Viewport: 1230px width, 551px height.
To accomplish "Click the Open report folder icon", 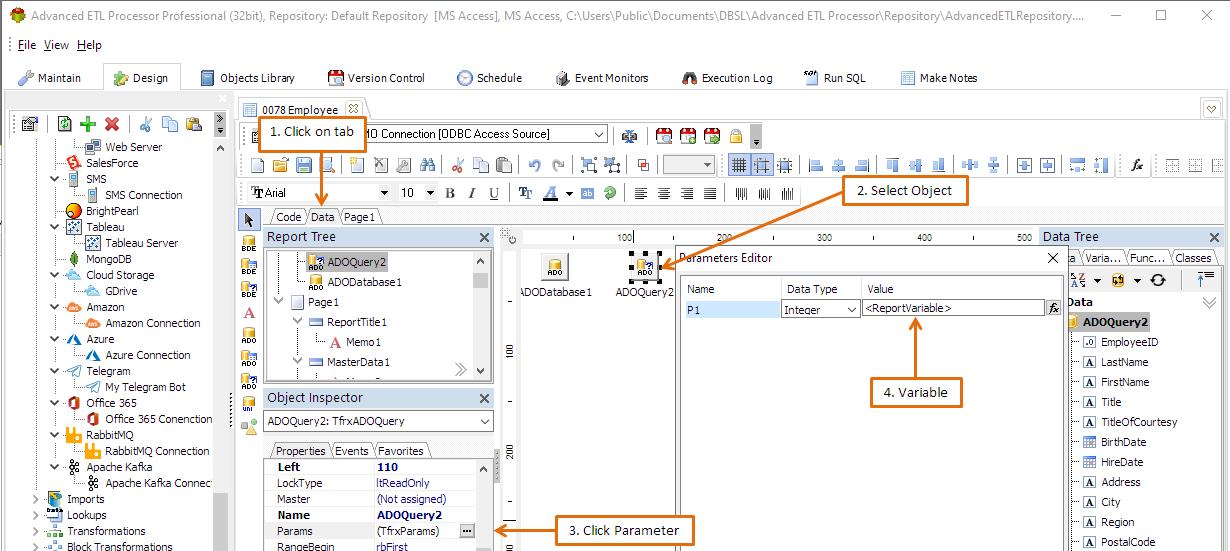I will [281, 165].
